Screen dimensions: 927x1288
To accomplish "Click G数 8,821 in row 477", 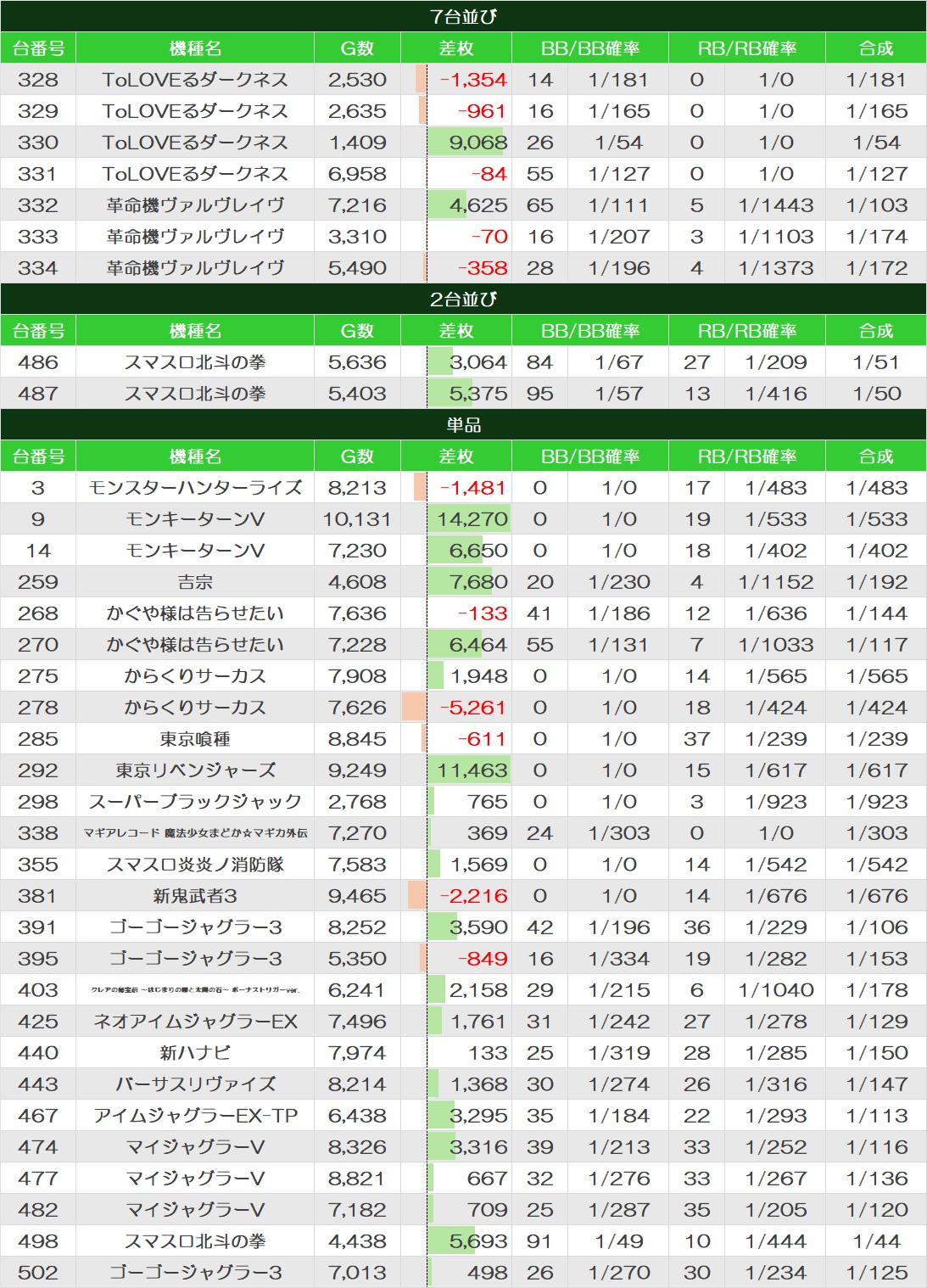I will 357,1179.
